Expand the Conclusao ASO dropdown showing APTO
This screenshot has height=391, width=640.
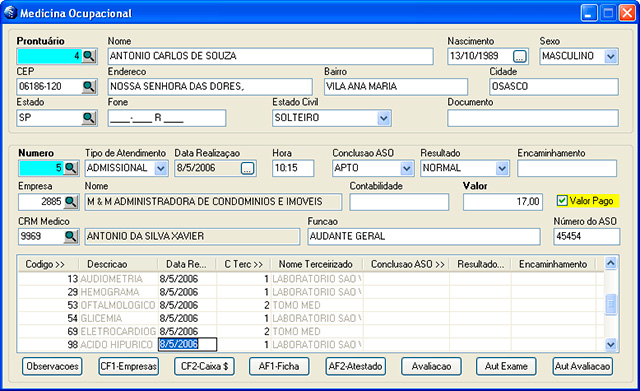click(407, 168)
